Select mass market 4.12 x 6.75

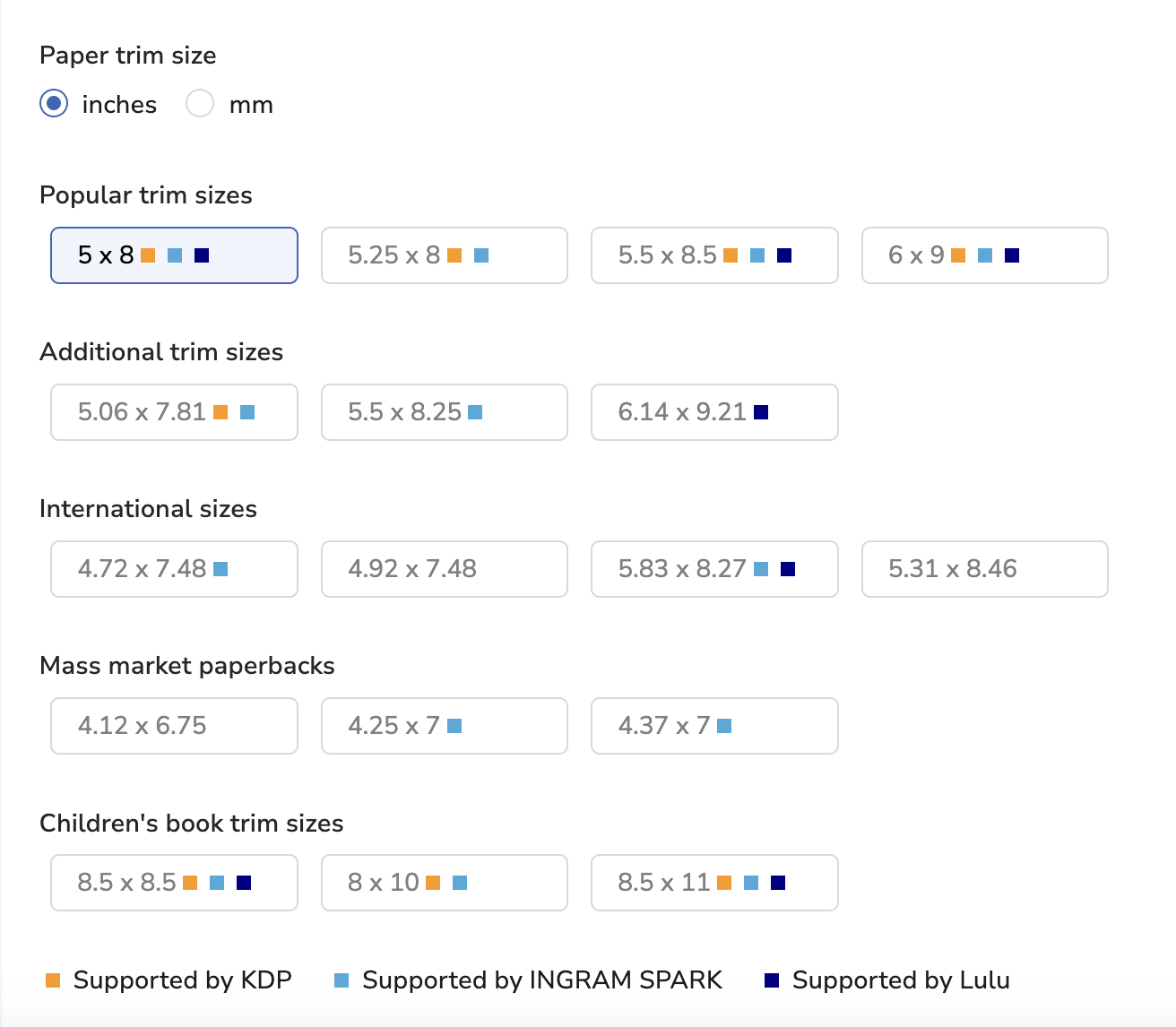point(174,726)
